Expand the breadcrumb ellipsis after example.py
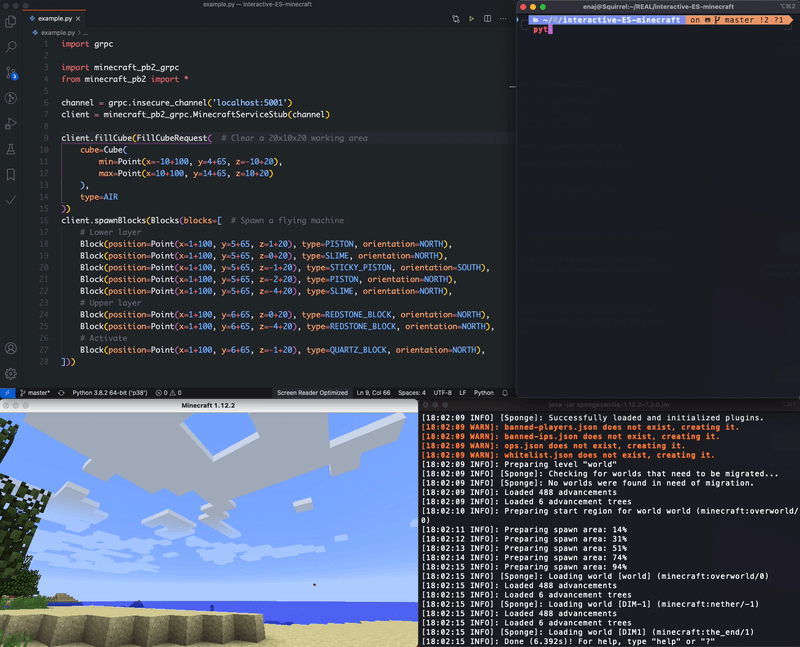The height and width of the screenshot is (647, 800). [85, 33]
